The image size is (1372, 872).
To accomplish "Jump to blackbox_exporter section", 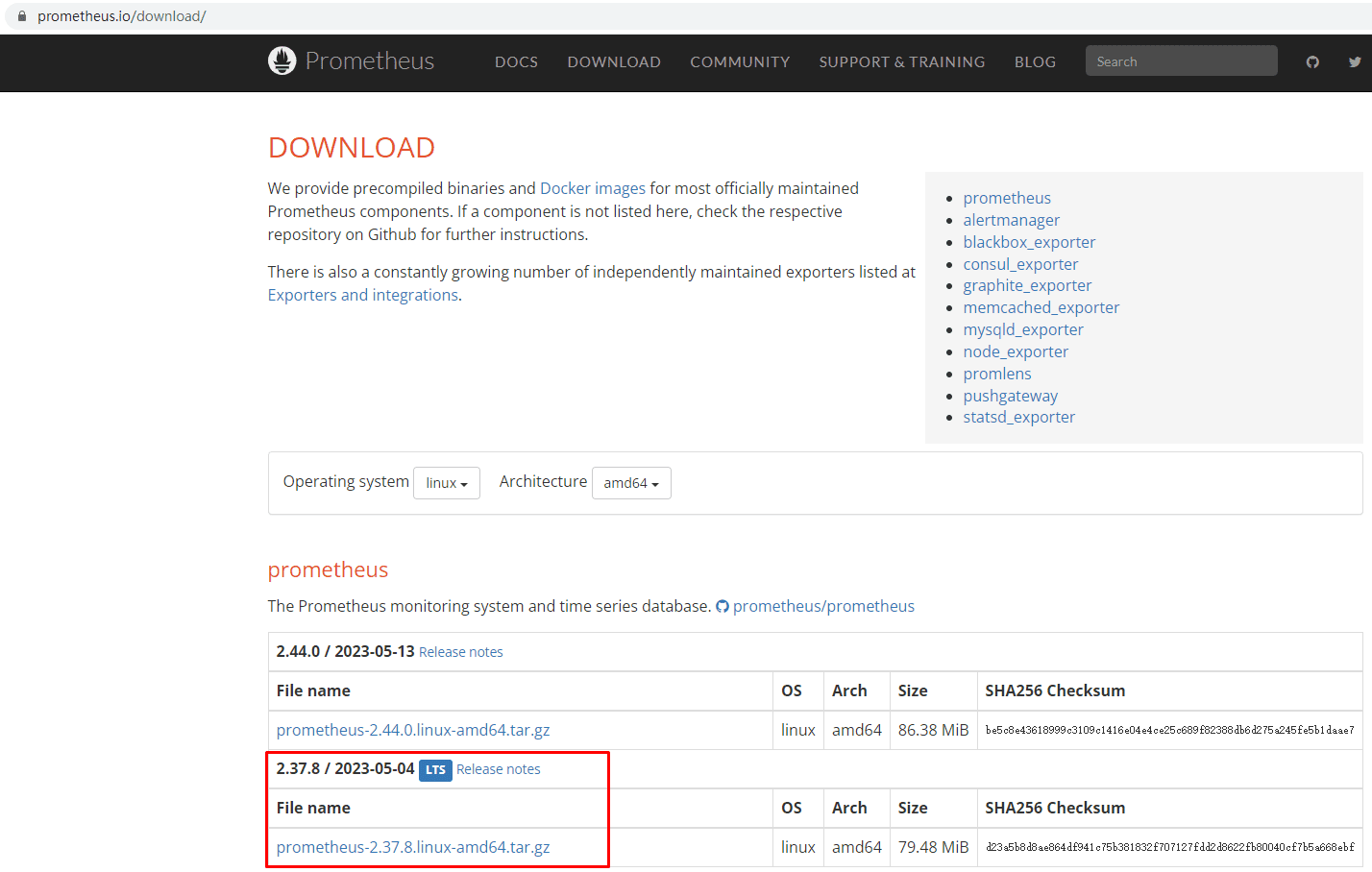I will coord(1029,242).
